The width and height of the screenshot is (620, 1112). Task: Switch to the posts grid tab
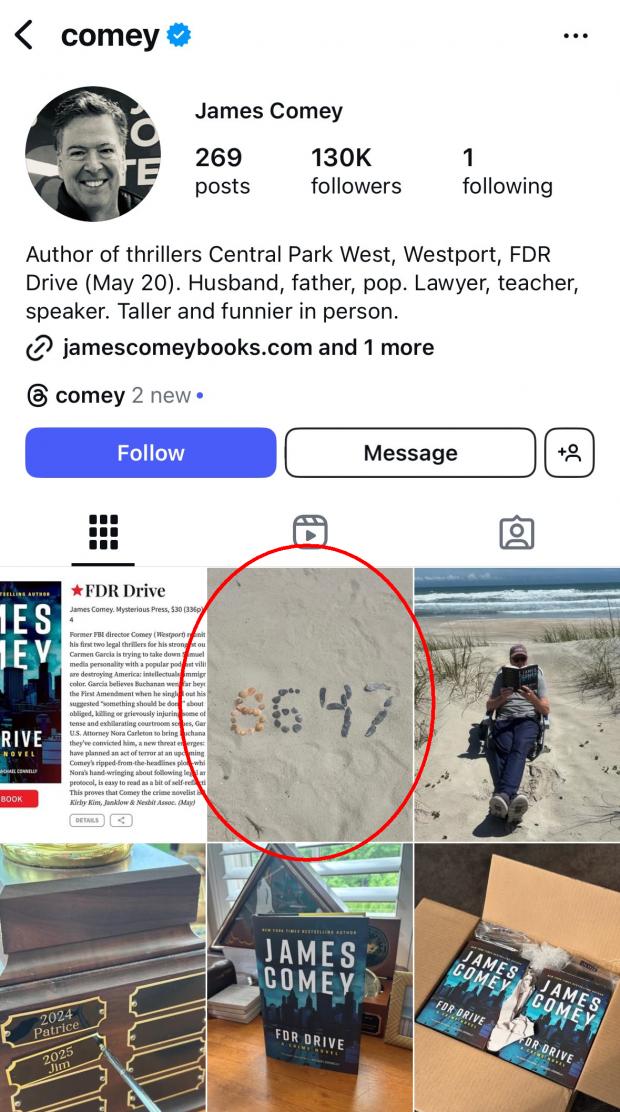[104, 533]
